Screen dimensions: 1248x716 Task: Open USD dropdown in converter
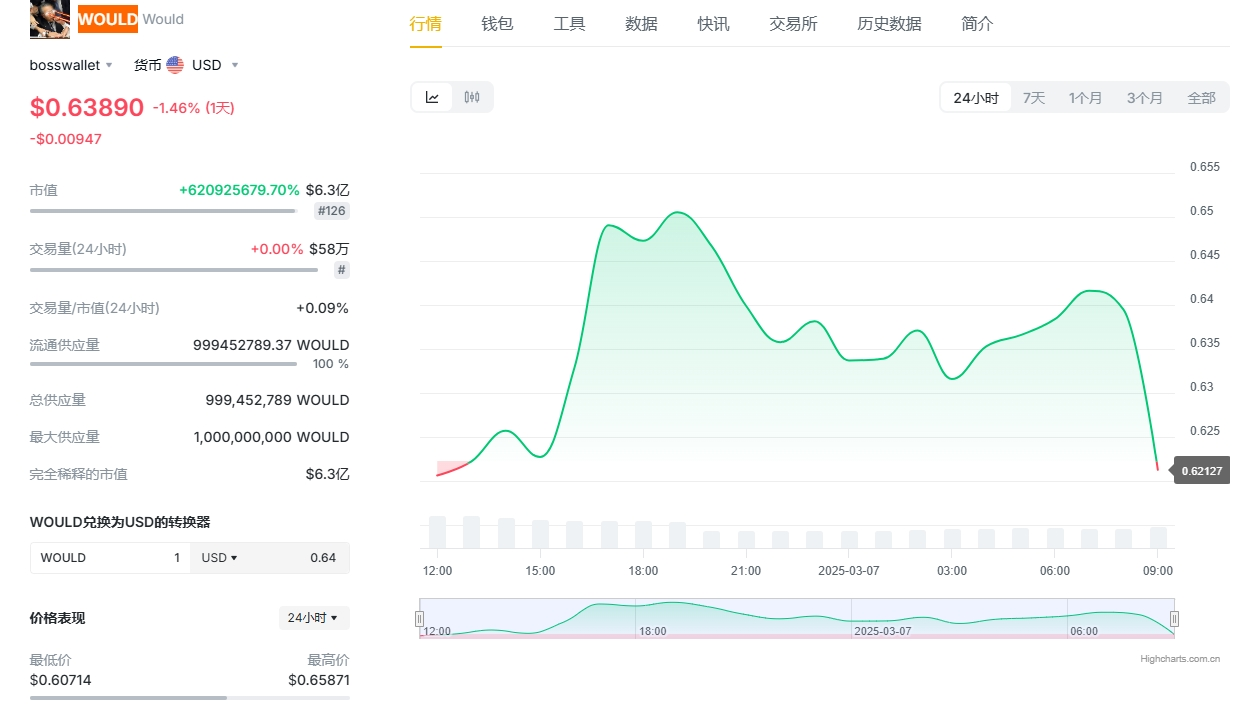coord(219,558)
